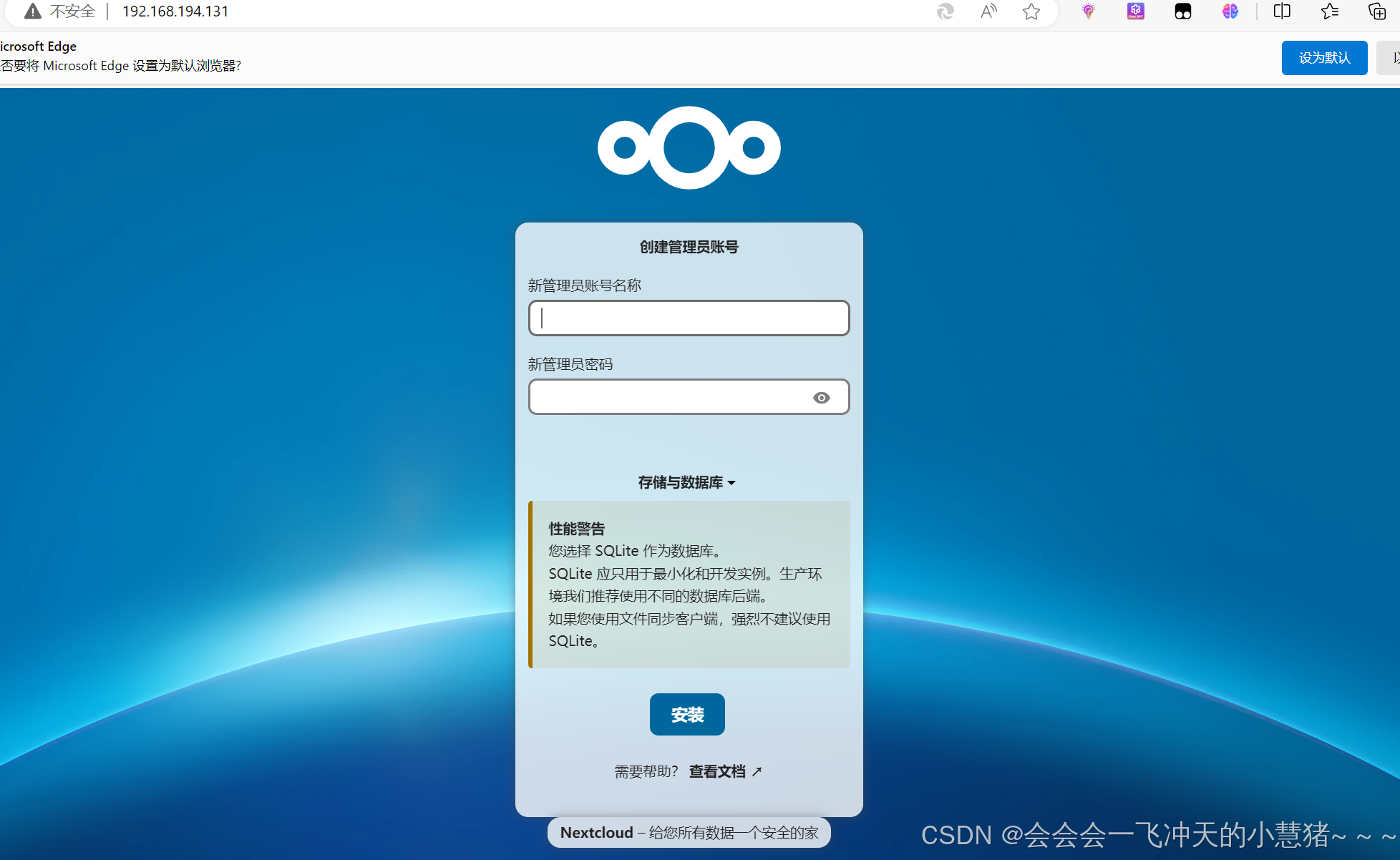Click the 性能警告 warning title
This screenshot has width=1400, height=860.
[x=577, y=529]
